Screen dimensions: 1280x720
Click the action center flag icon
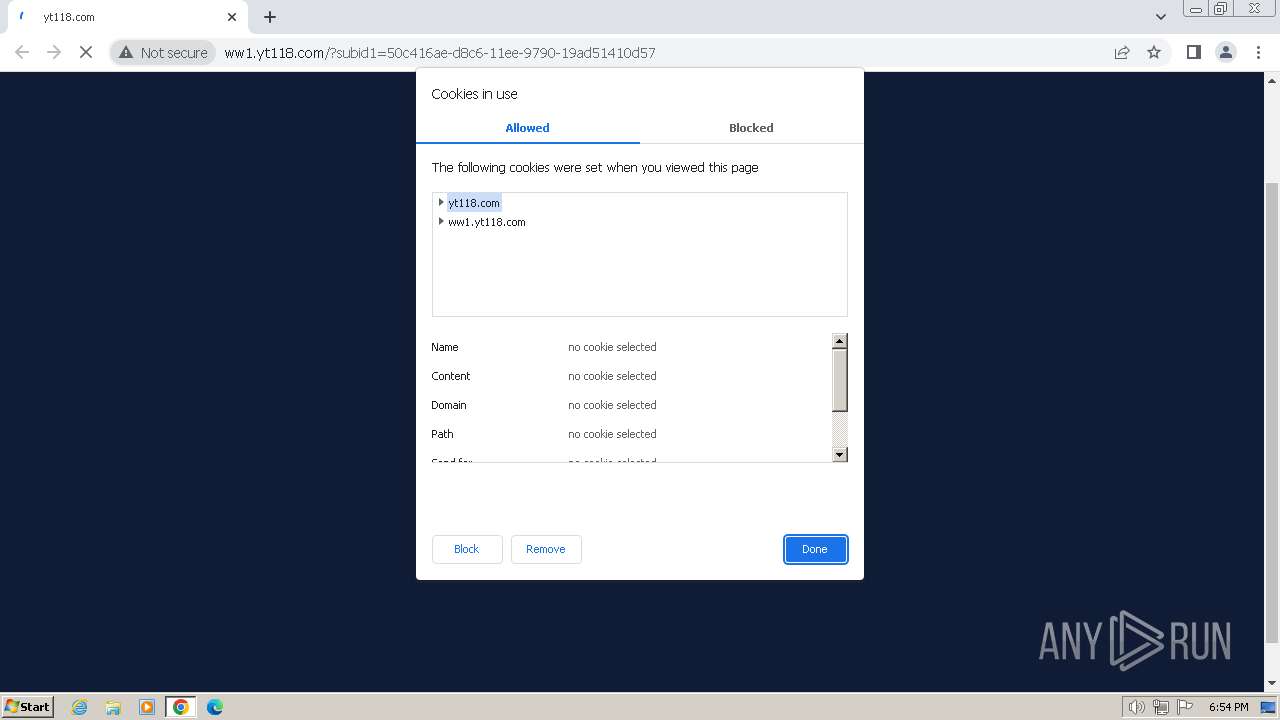click(x=1185, y=707)
